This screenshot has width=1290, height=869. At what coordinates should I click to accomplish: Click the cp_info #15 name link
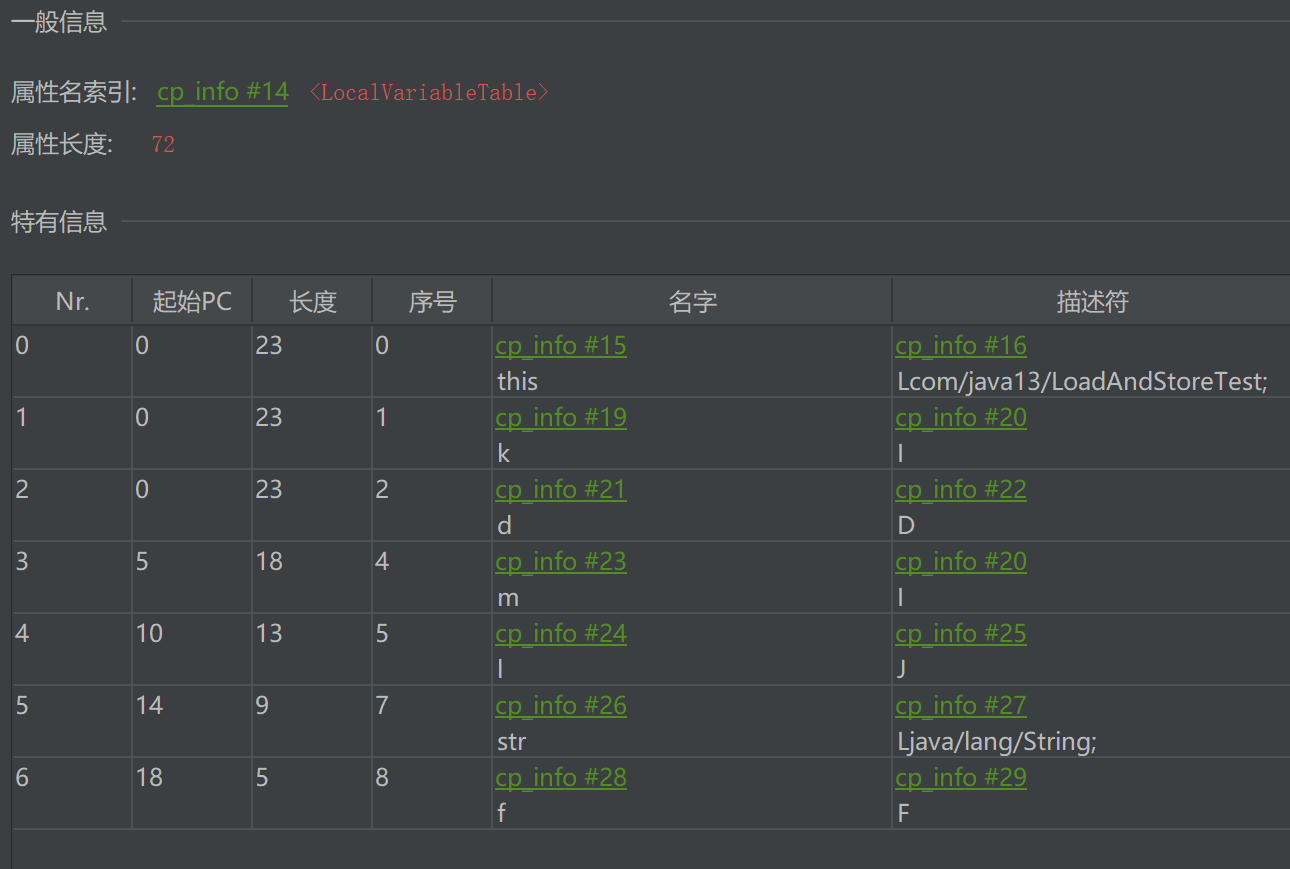click(561, 346)
